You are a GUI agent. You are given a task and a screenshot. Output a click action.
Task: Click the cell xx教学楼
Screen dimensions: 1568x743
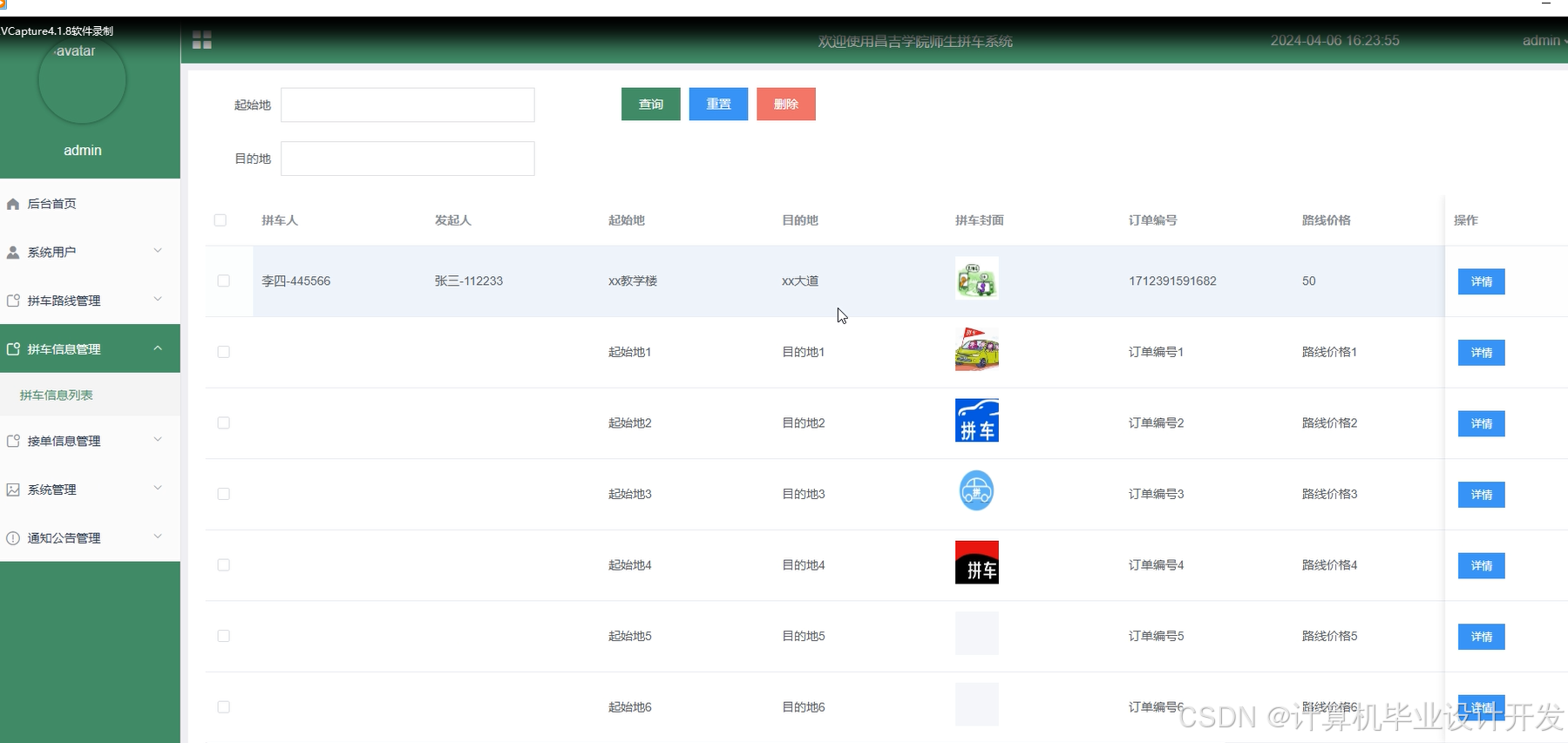(633, 281)
